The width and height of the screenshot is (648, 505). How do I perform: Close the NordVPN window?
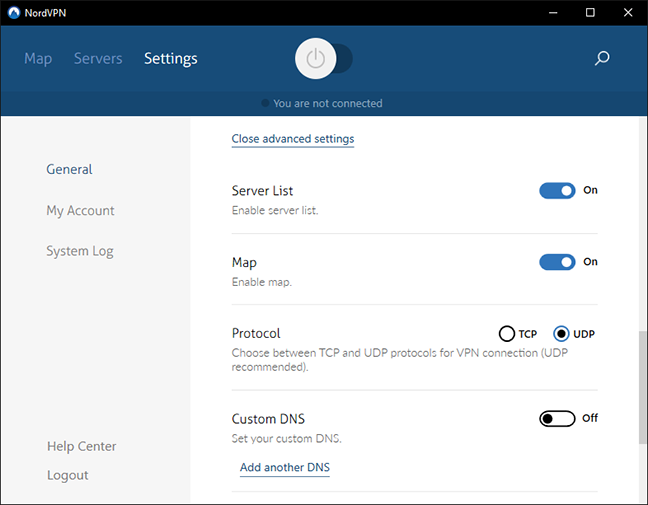pos(628,13)
